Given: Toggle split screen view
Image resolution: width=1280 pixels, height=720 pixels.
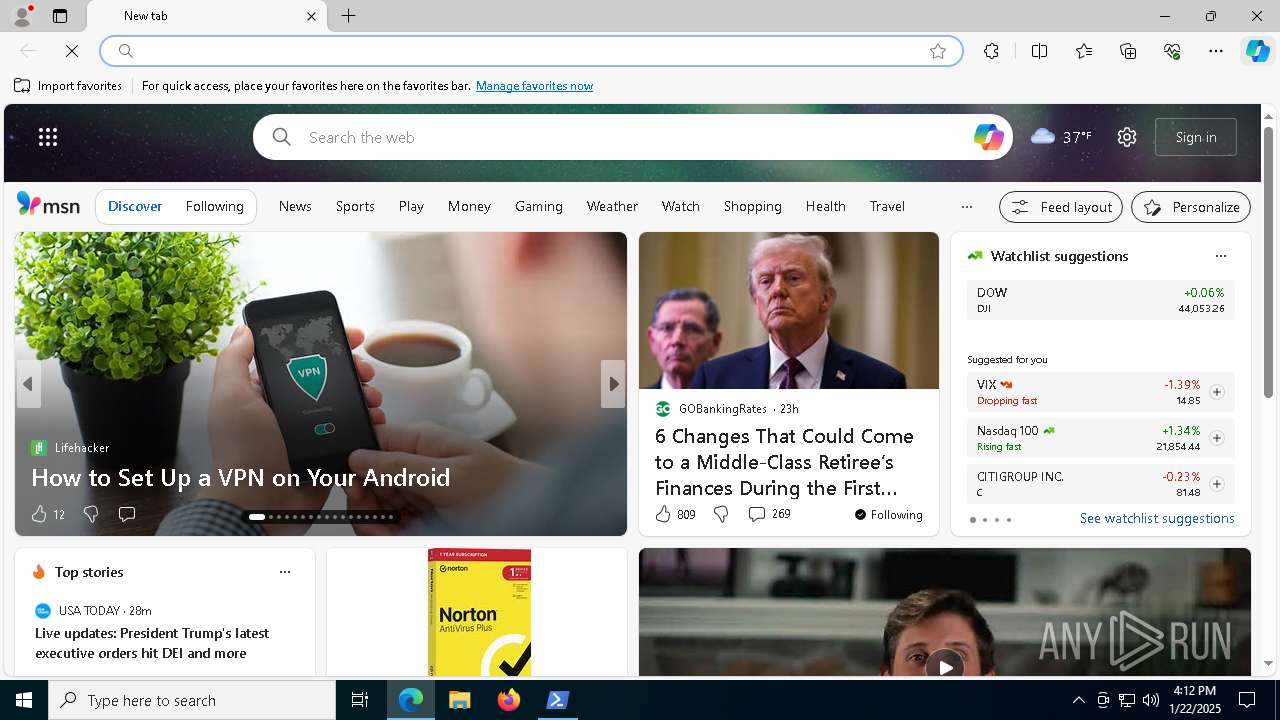Looking at the screenshot, I should [x=1039, y=51].
